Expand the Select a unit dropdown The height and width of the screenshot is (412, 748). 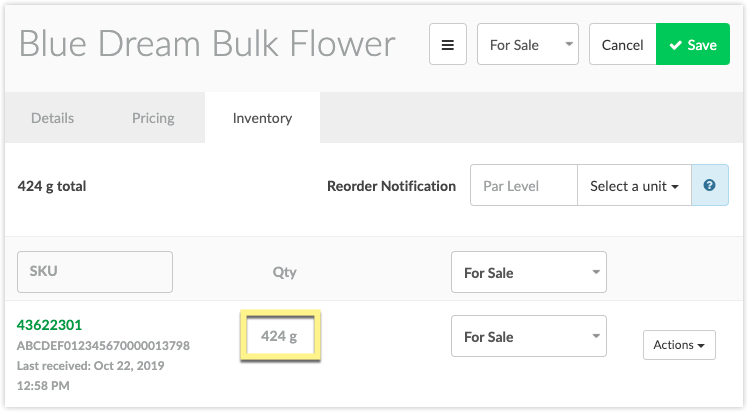tap(634, 185)
